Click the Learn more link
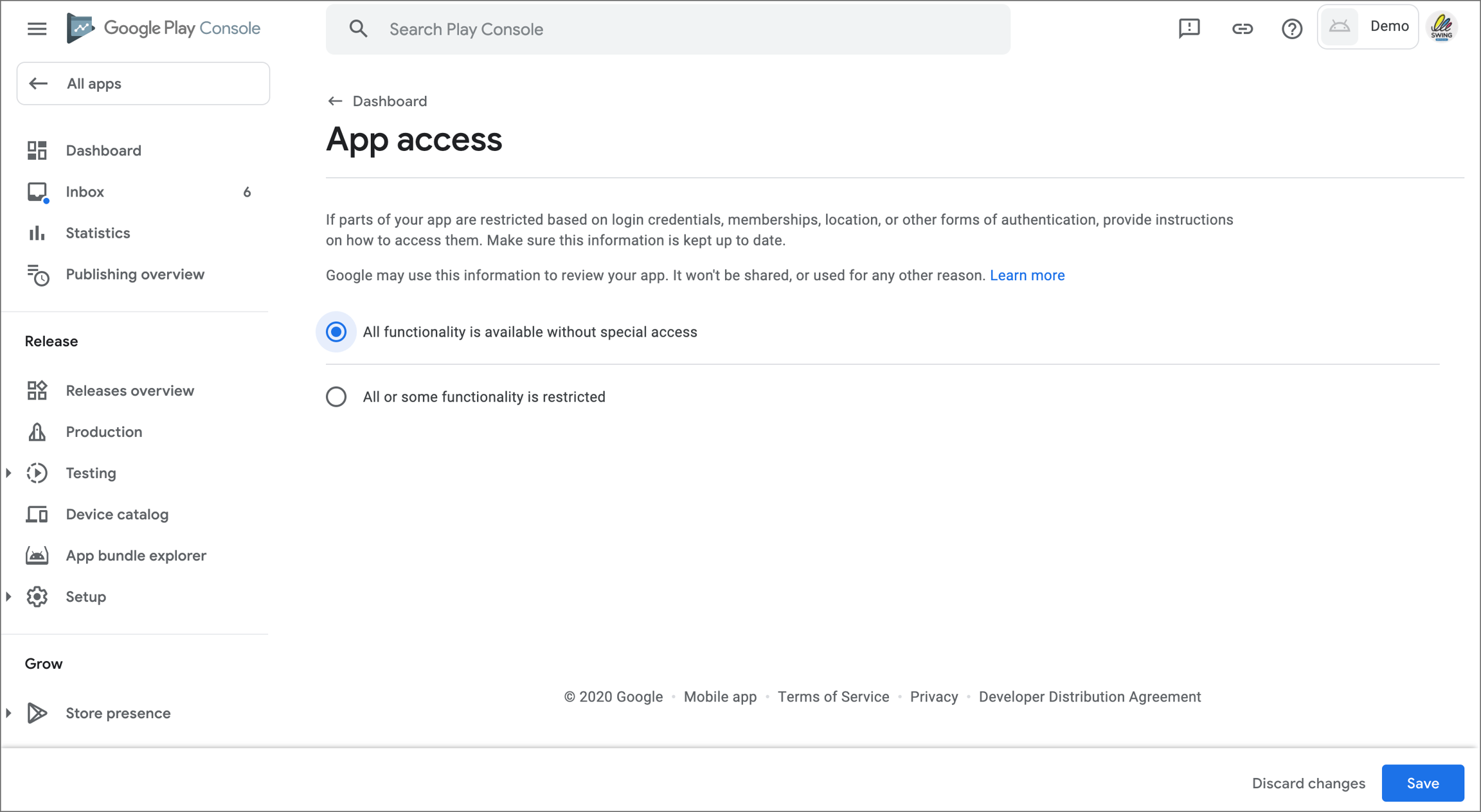 coord(1027,276)
